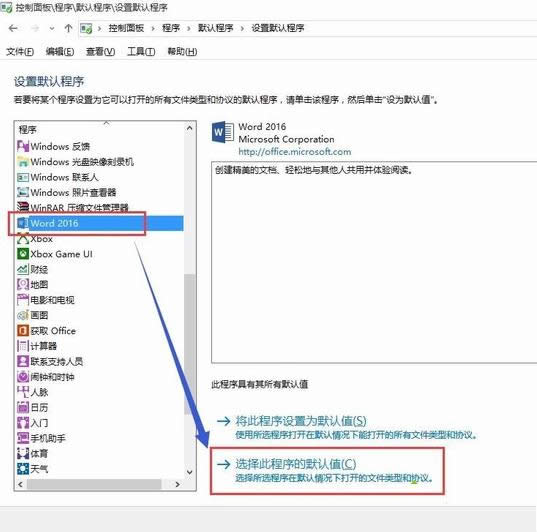Click the horizontal scrollbar left arrow
The width and height of the screenshot is (537, 532).
(x=20, y=484)
